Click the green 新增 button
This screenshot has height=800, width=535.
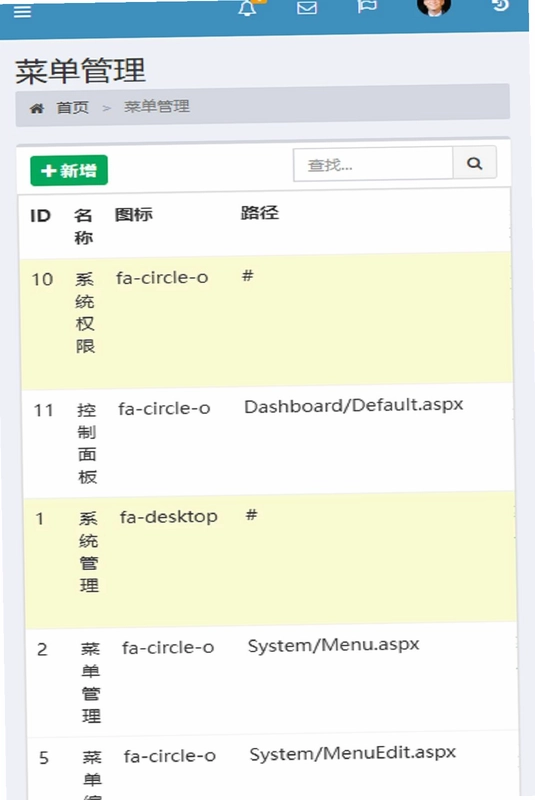tap(69, 170)
